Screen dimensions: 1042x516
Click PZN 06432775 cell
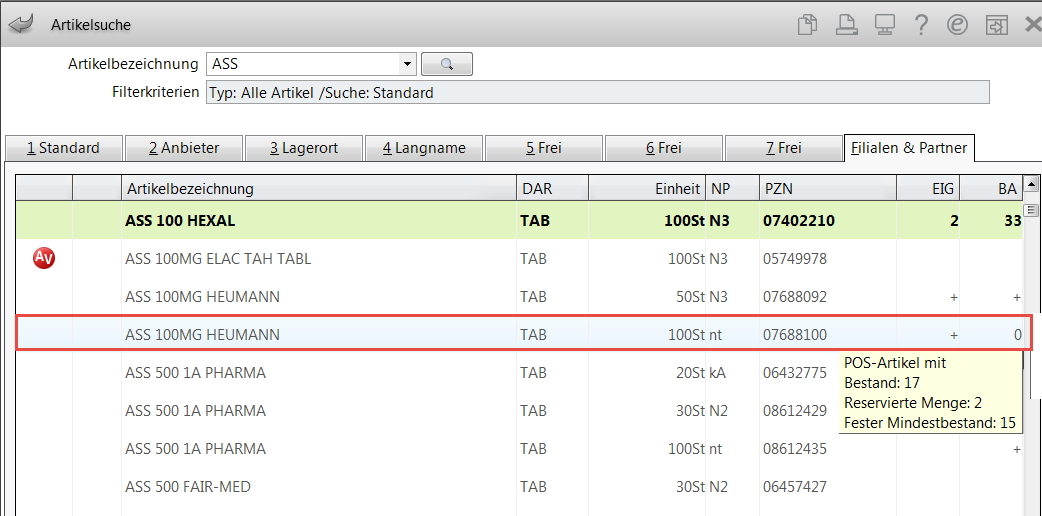pyautogui.click(x=795, y=373)
